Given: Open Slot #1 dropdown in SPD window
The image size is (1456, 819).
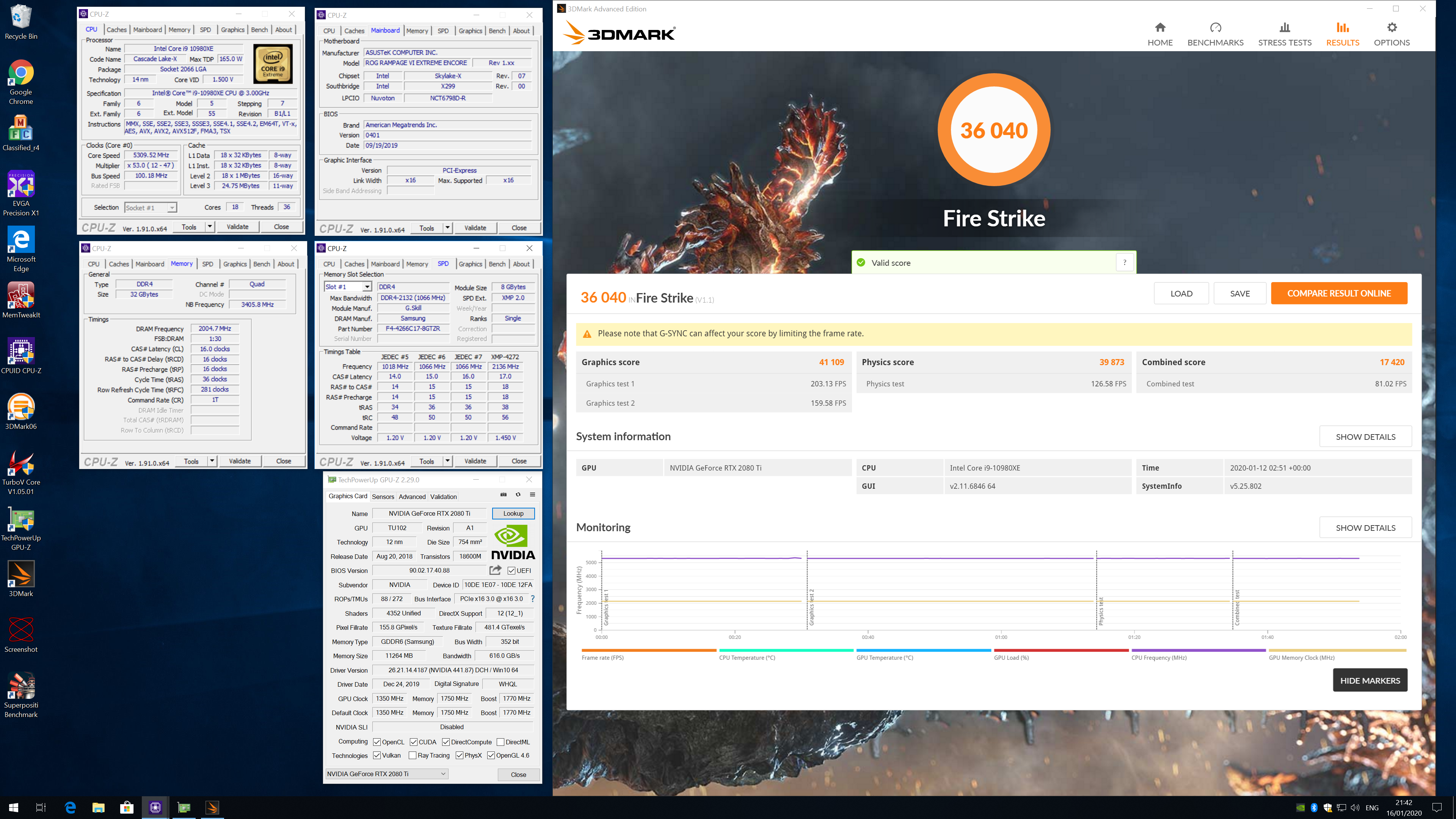Looking at the screenshot, I should (348, 287).
